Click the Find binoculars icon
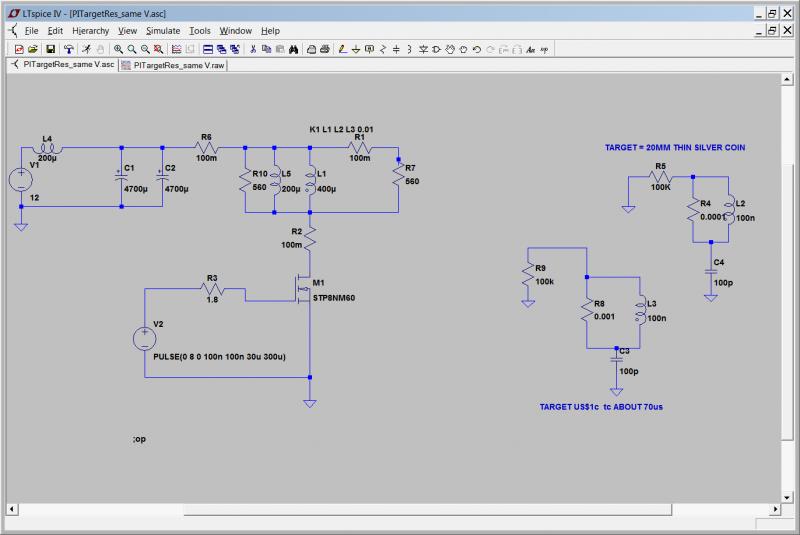The width and height of the screenshot is (800, 535). click(x=294, y=48)
